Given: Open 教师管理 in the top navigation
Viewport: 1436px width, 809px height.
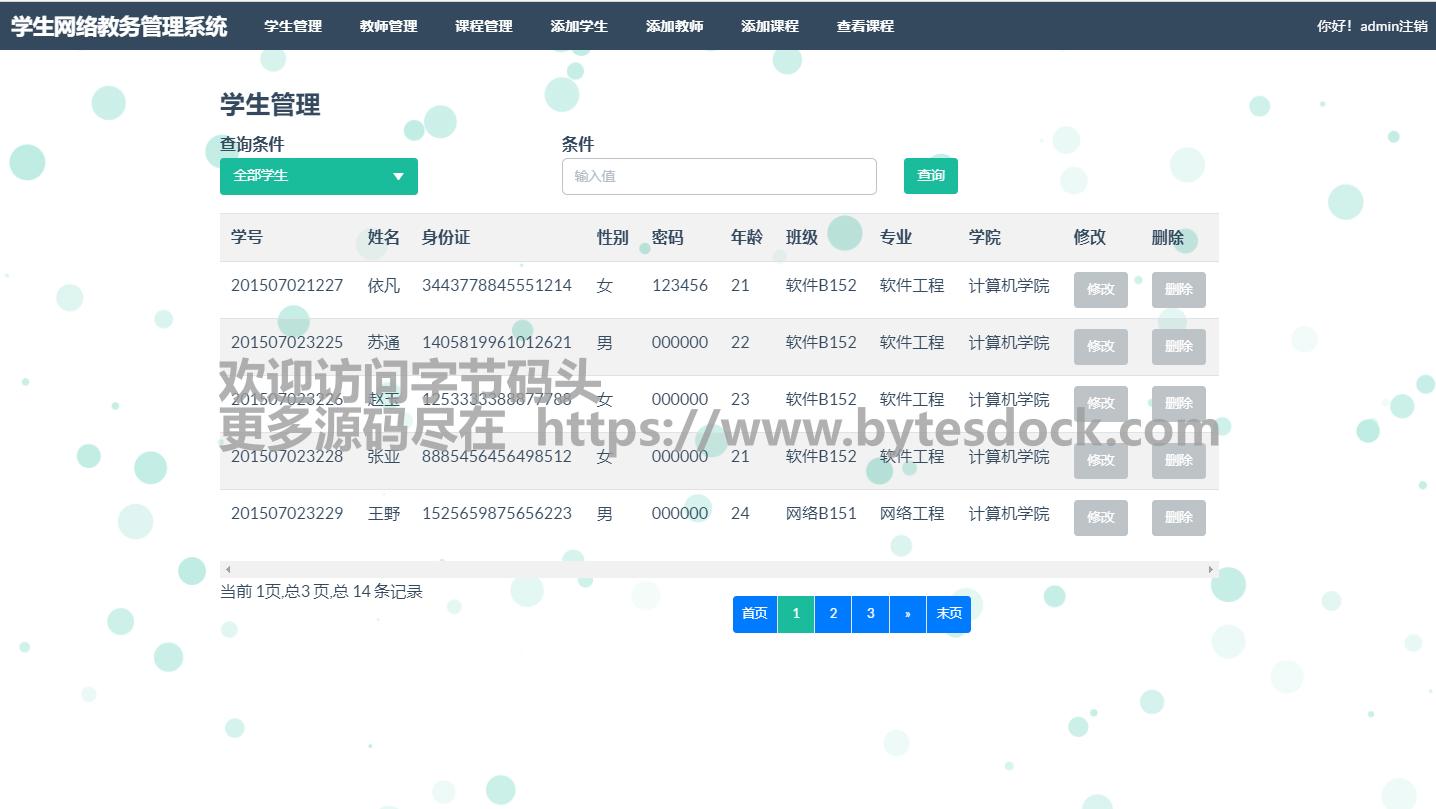Looking at the screenshot, I should [388, 26].
